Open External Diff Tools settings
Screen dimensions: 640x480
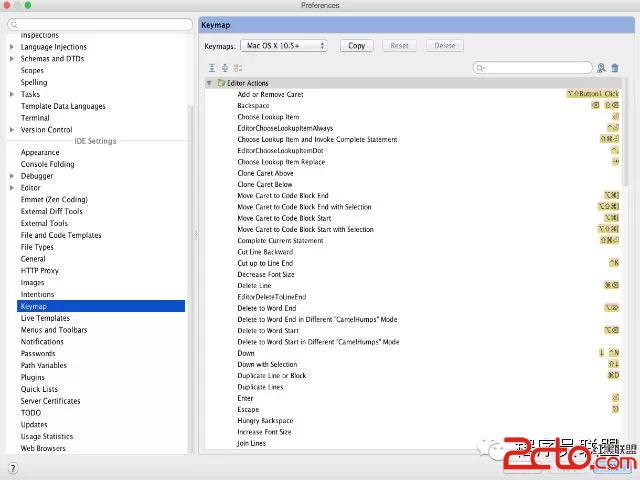click(x=51, y=211)
